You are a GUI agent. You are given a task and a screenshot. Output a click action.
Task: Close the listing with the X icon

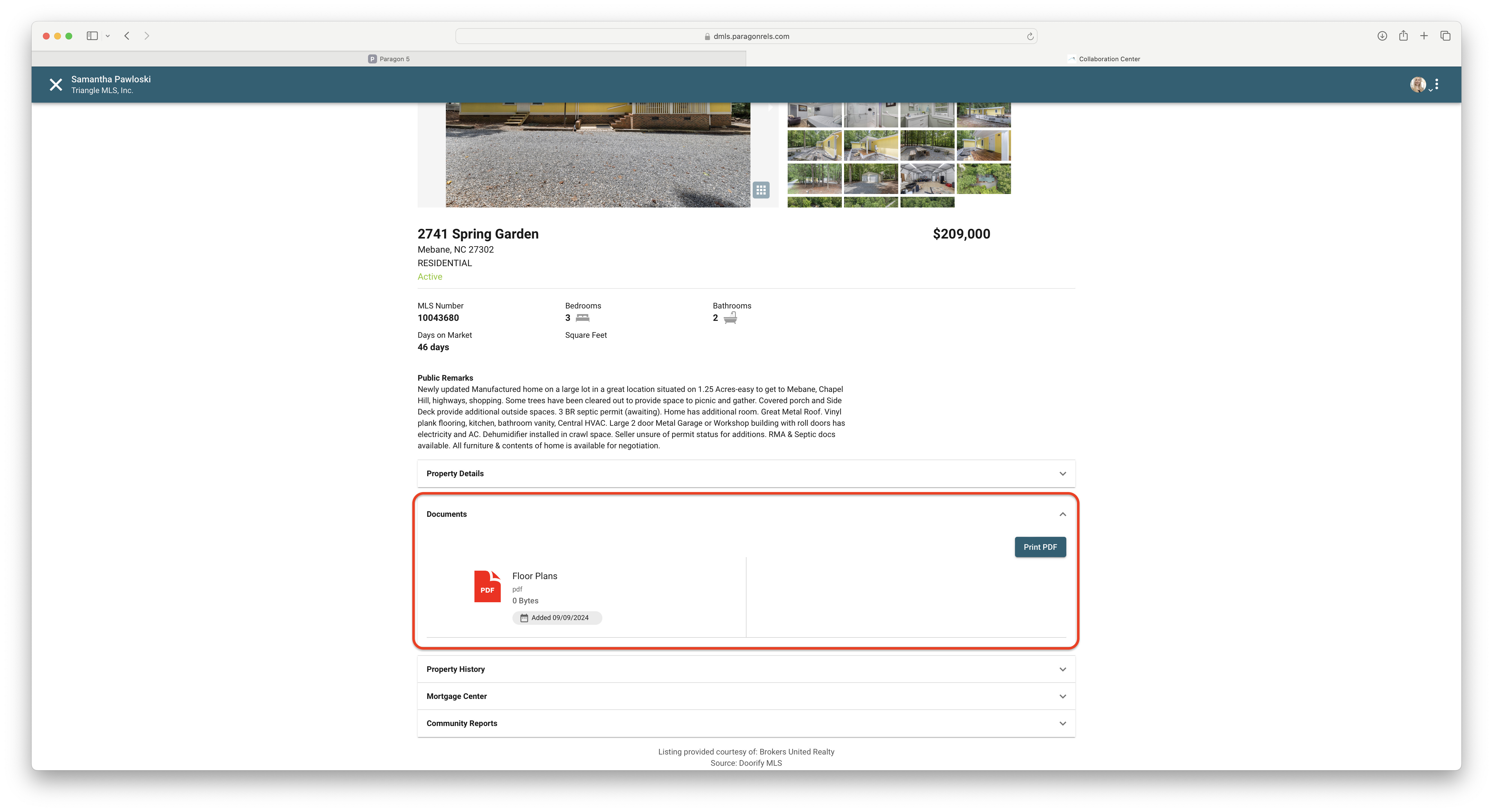(56, 85)
